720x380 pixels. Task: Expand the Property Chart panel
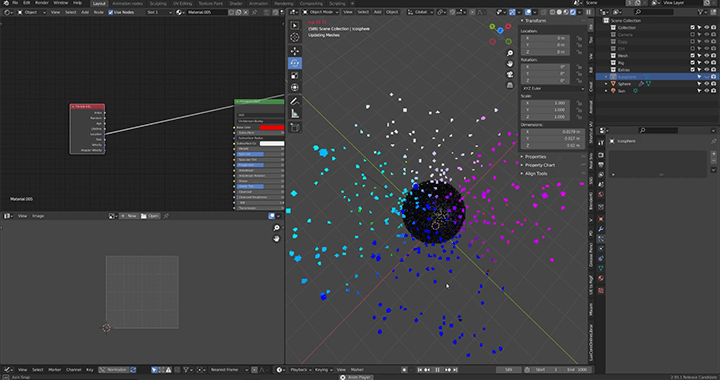(x=540, y=165)
